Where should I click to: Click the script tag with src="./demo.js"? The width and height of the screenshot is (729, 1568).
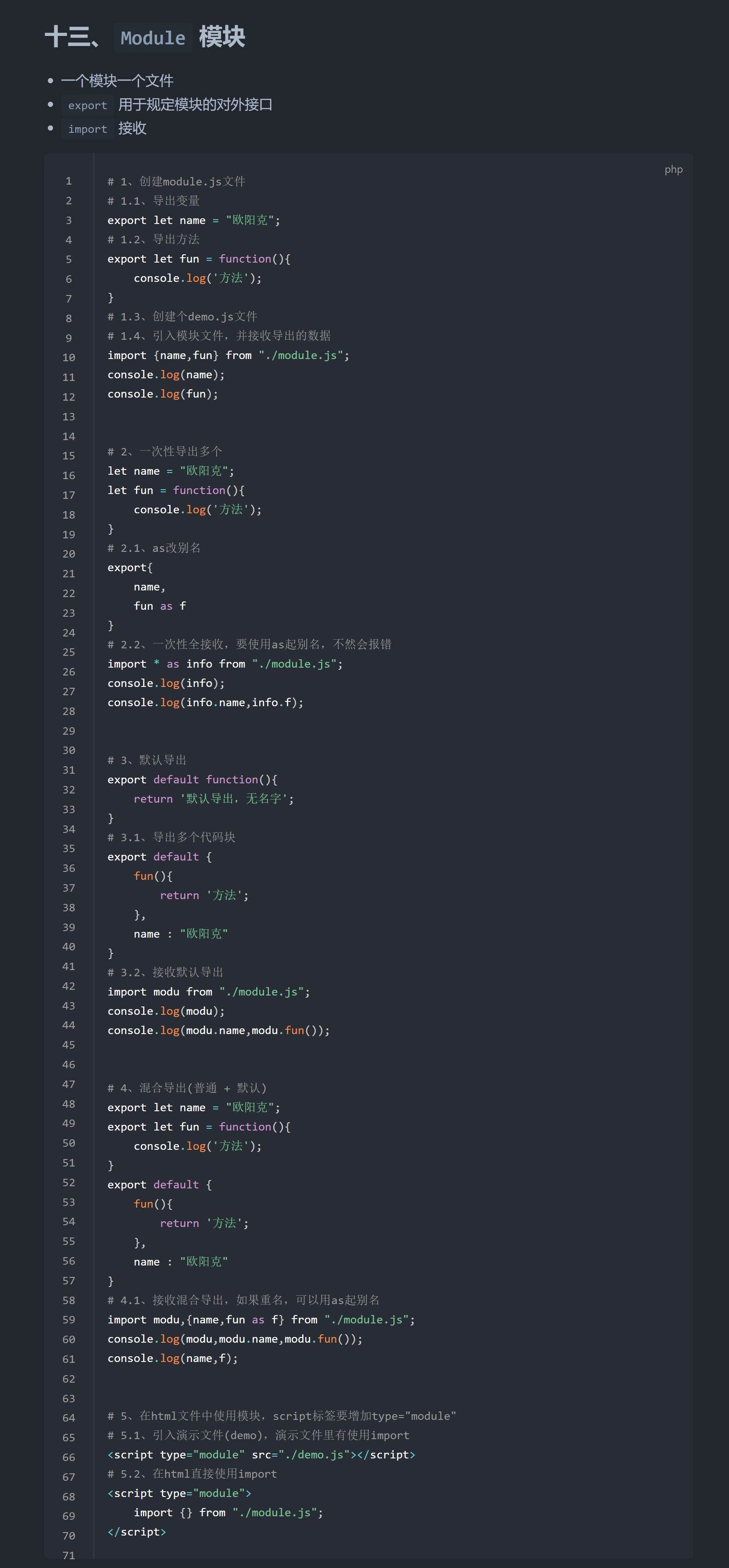tap(261, 1455)
